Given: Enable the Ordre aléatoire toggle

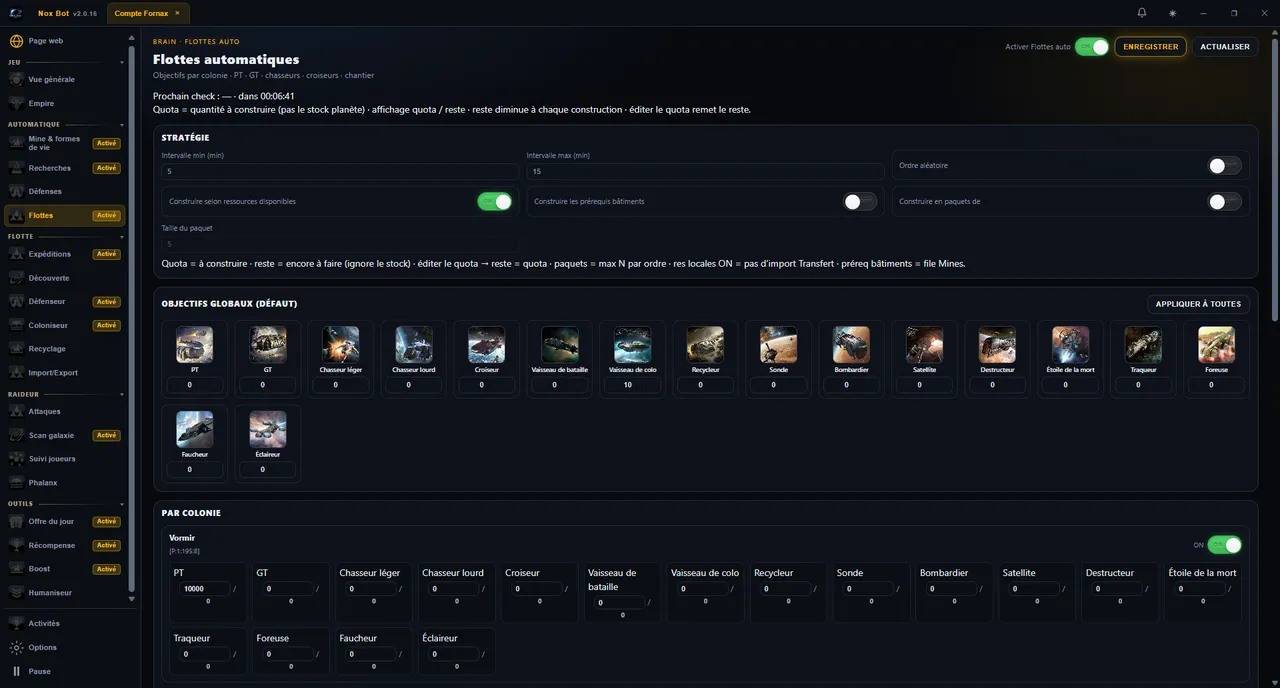Looking at the screenshot, I should pyautogui.click(x=1225, y=166).
